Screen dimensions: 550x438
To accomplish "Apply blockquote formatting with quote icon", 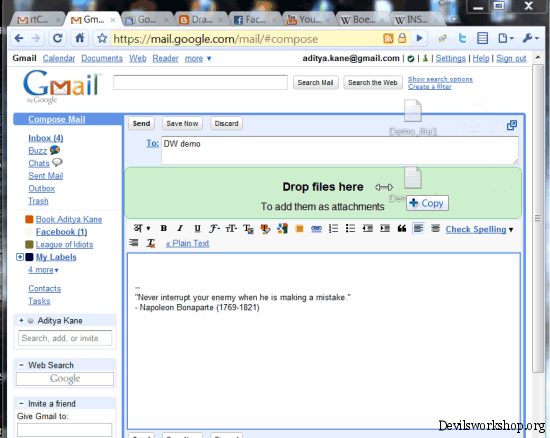I will pyautogui.click(x=402, y=229).
